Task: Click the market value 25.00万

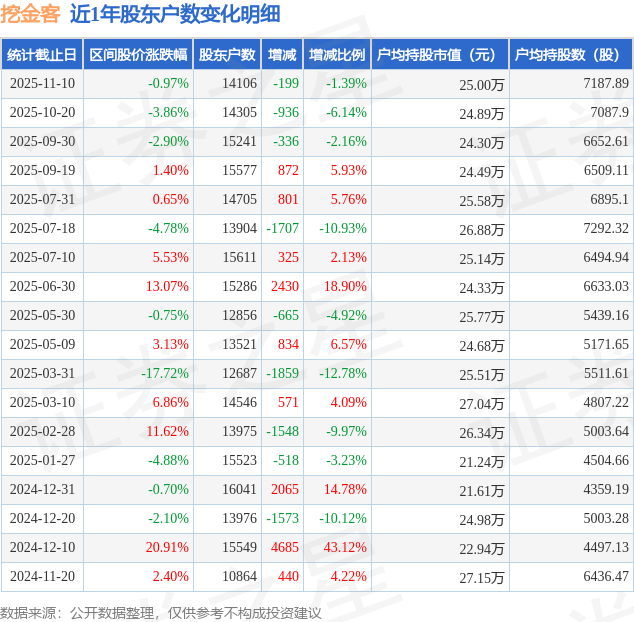Action: (482, 85)
